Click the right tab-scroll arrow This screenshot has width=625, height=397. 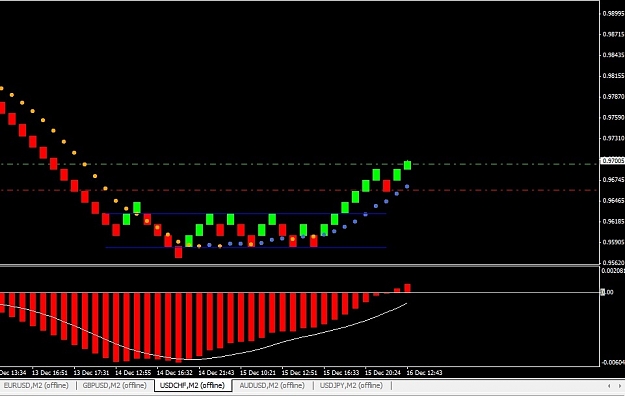620,385
